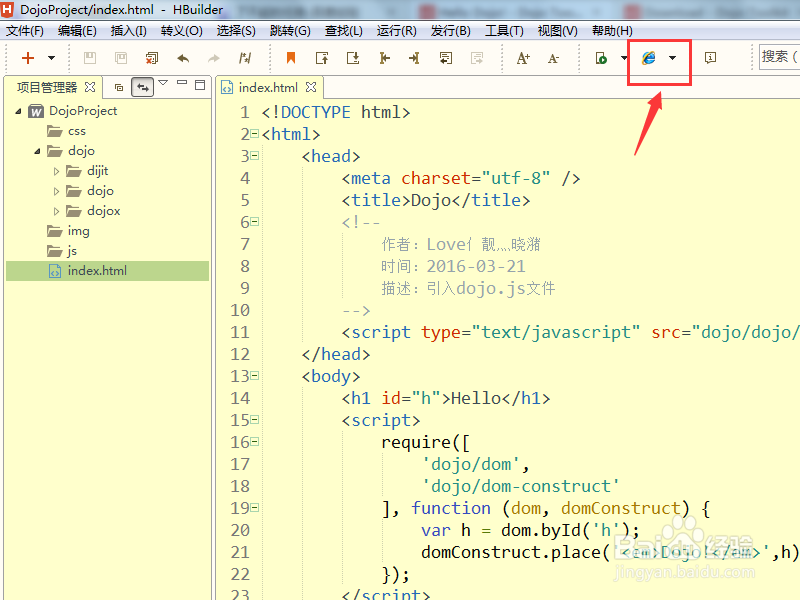
Task: Click the move to line end icon
Action: point(414,58)
